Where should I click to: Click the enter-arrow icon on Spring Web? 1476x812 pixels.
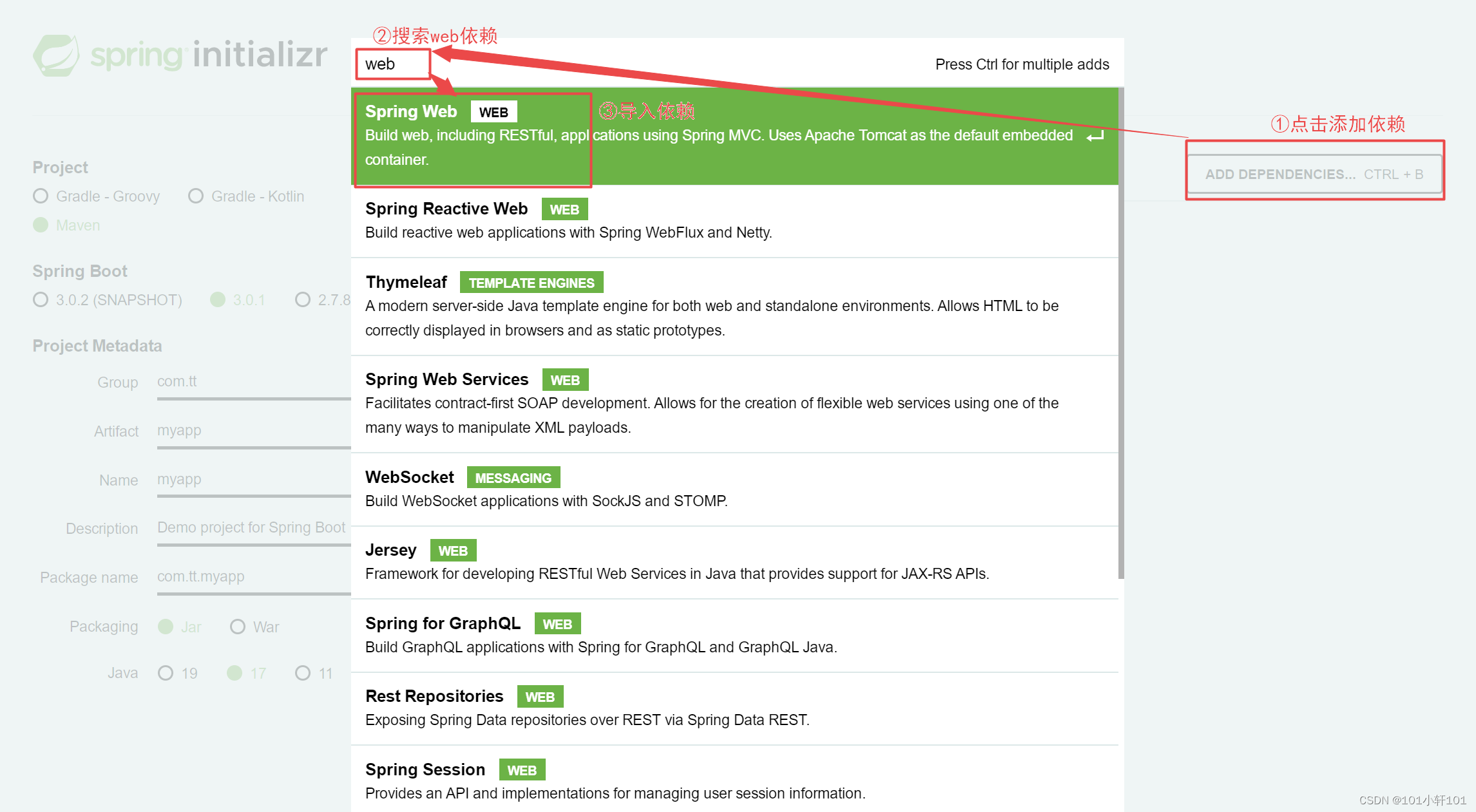coord(1095,136)
